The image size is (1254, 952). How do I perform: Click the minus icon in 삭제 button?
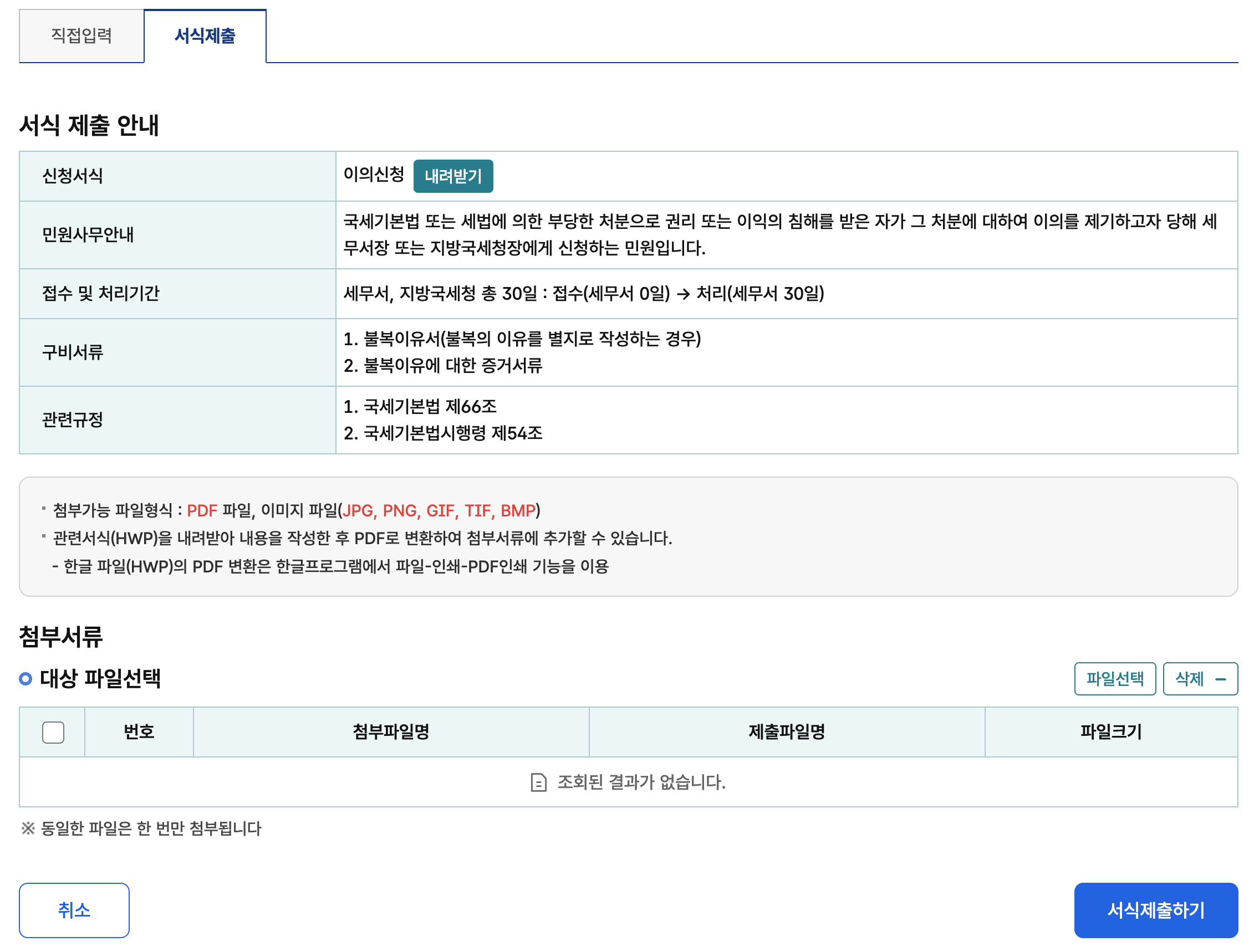click(1221, 679)
